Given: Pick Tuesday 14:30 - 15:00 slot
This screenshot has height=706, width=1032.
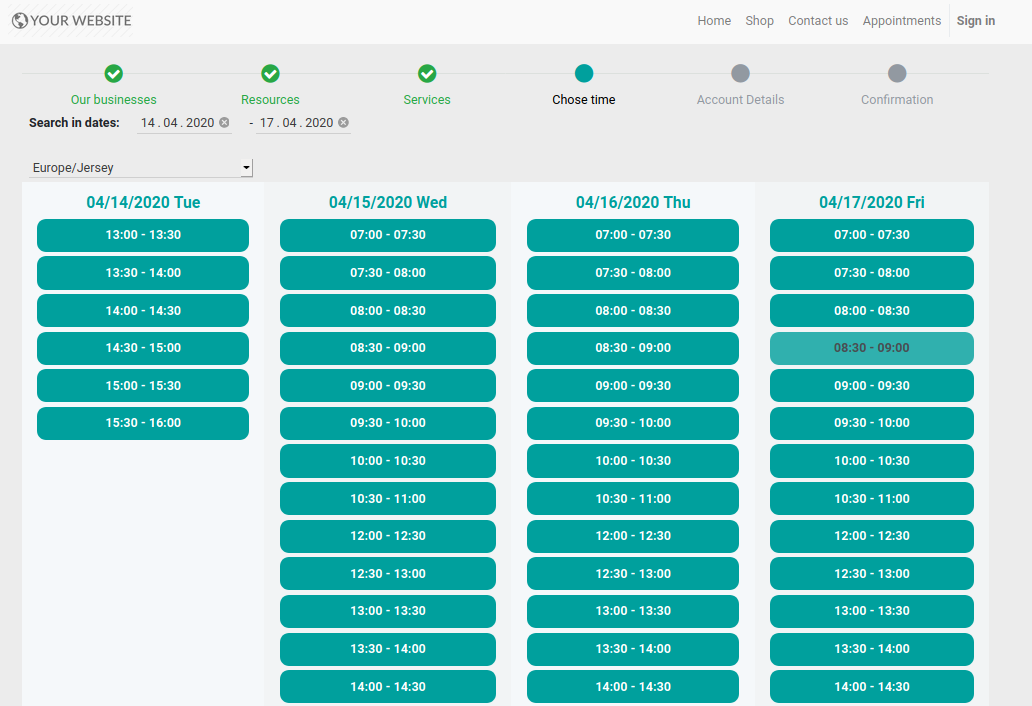Looking at the screenshot, I should tap(143, 348).
